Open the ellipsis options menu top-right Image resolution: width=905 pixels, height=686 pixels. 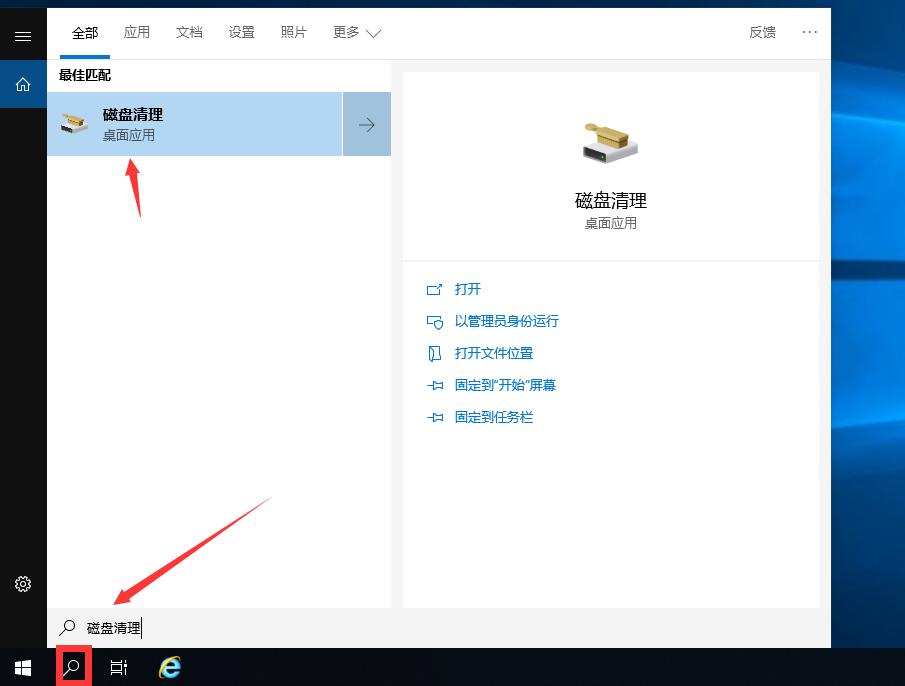(x=809, y=32)
